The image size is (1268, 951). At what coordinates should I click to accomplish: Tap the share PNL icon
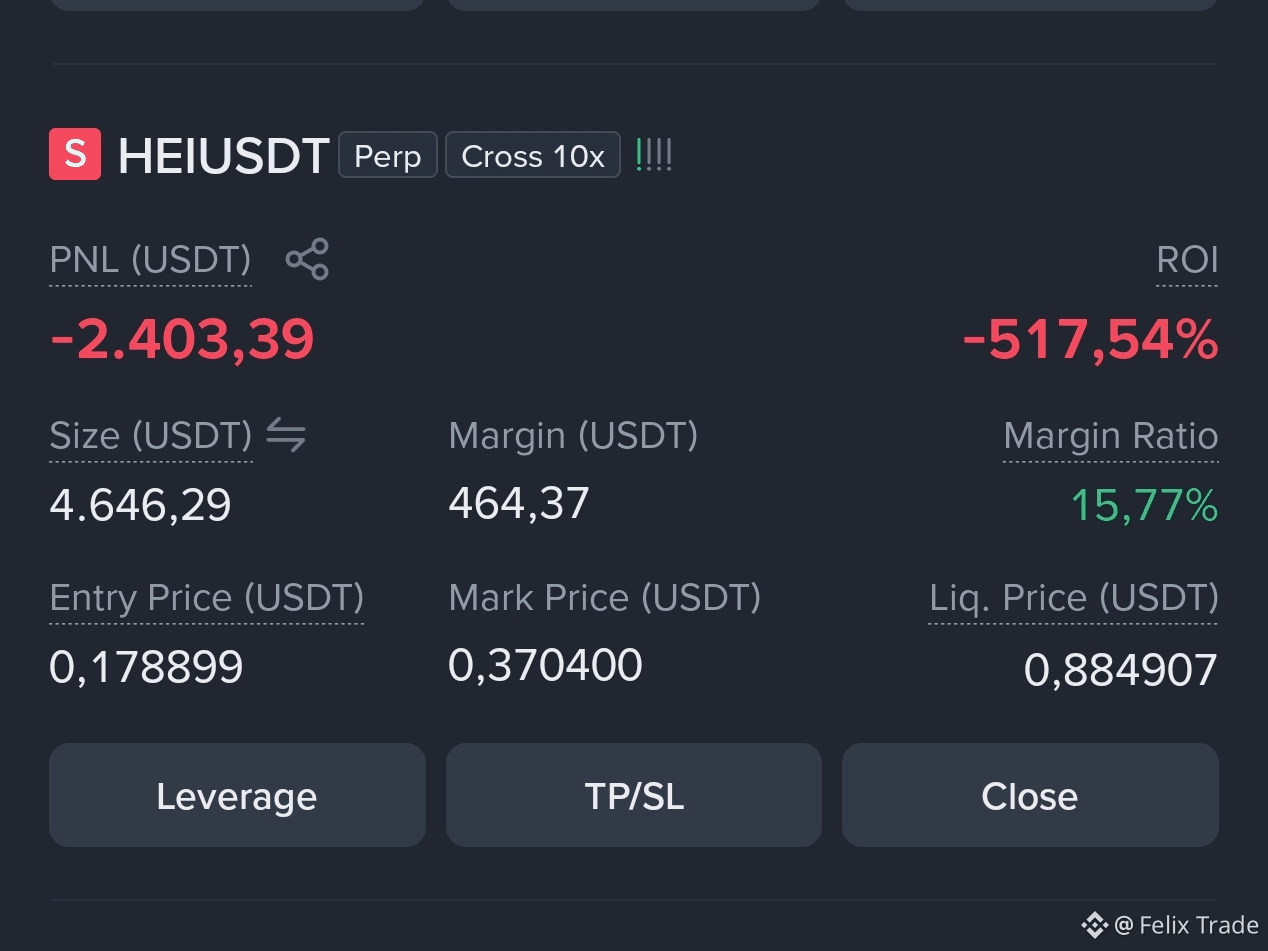tap(307, 259)
